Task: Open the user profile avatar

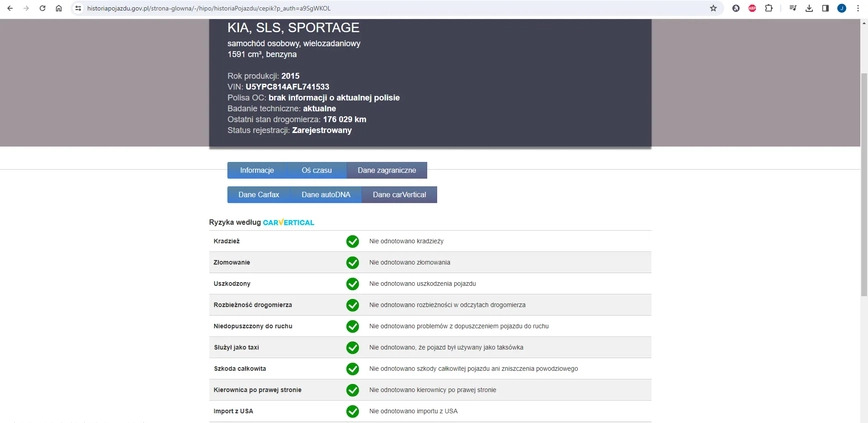Action: (841, 8)
